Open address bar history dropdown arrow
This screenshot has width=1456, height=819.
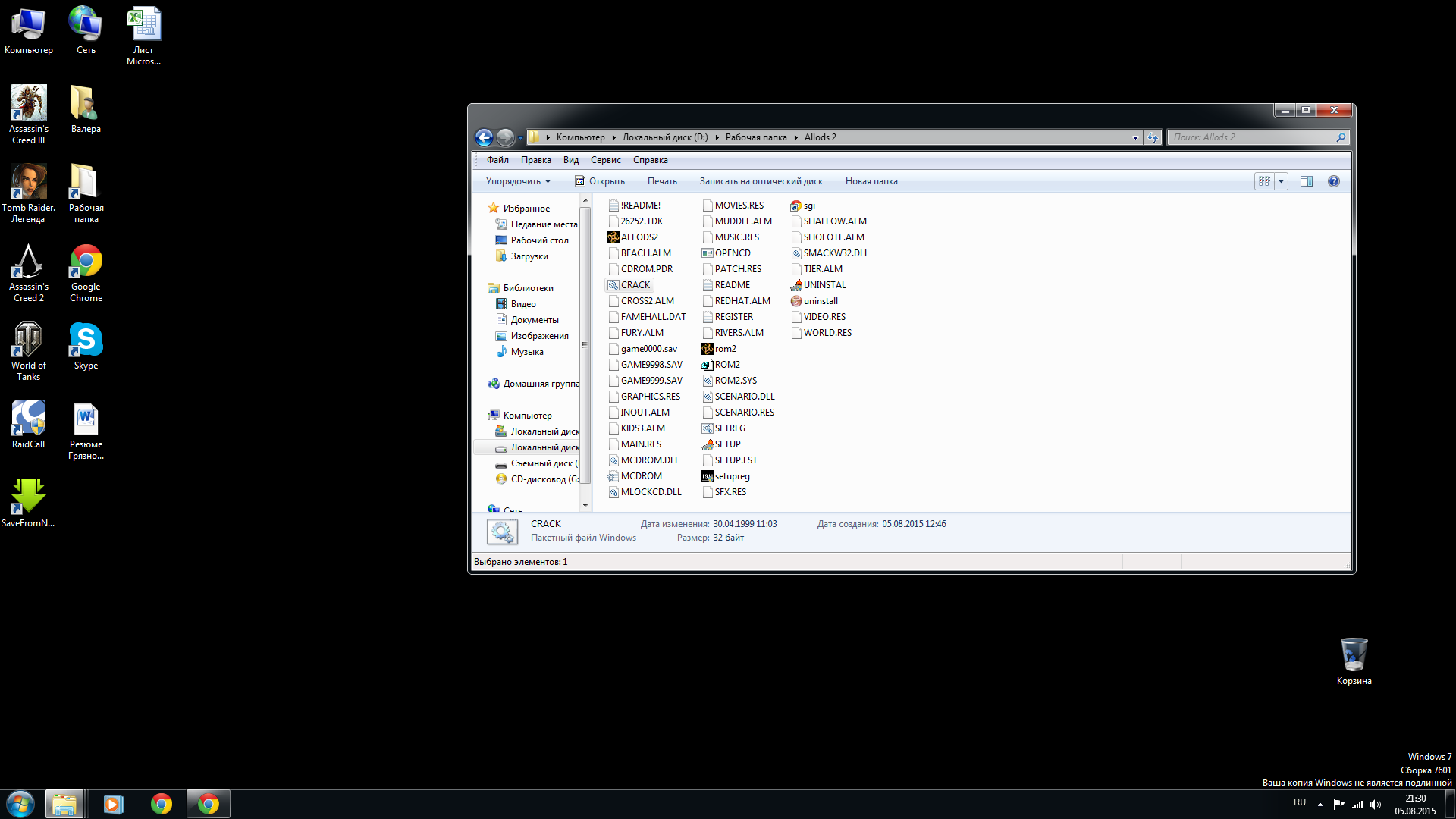[1135, 137]
